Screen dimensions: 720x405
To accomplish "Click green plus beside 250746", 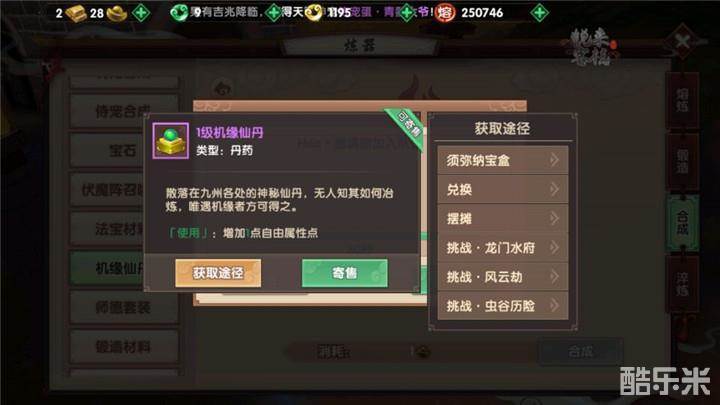I will (540, 13).
